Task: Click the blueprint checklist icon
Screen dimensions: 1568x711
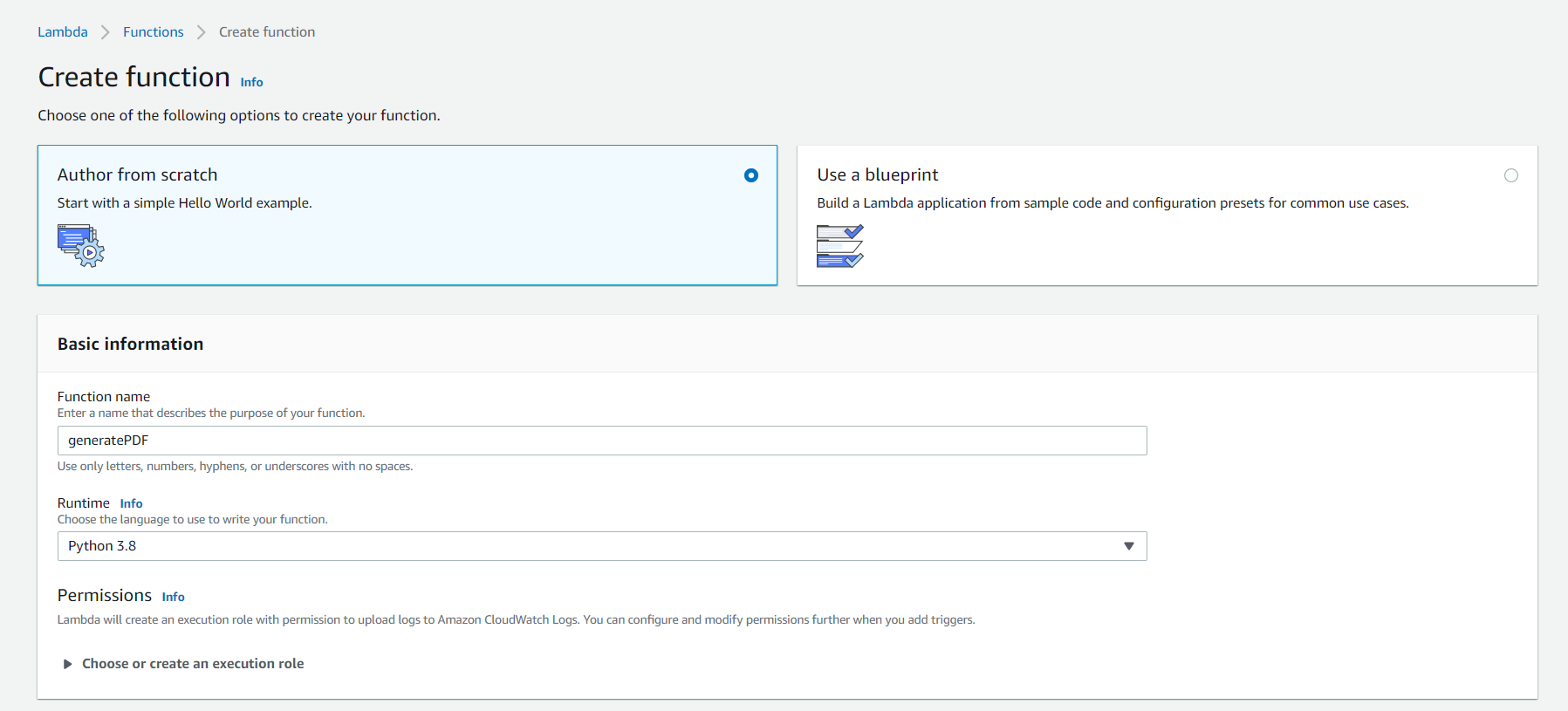Action: [x=840, y=246]
